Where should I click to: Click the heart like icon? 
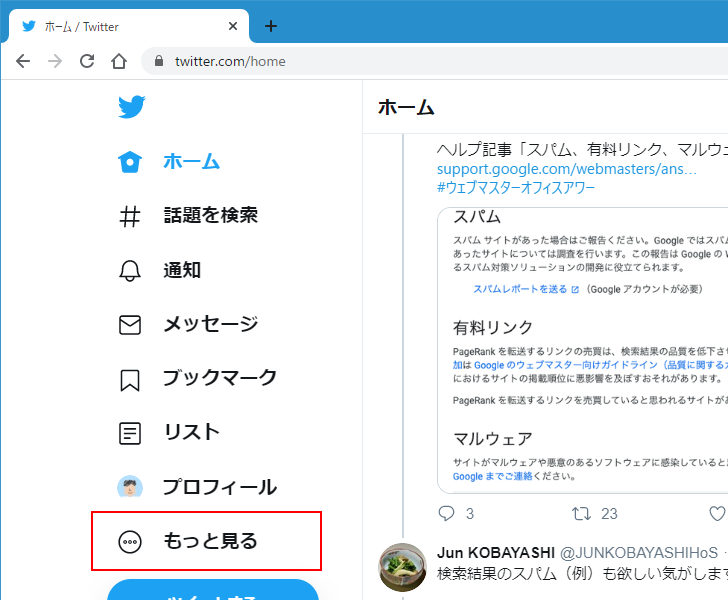[x=717, y=513]
